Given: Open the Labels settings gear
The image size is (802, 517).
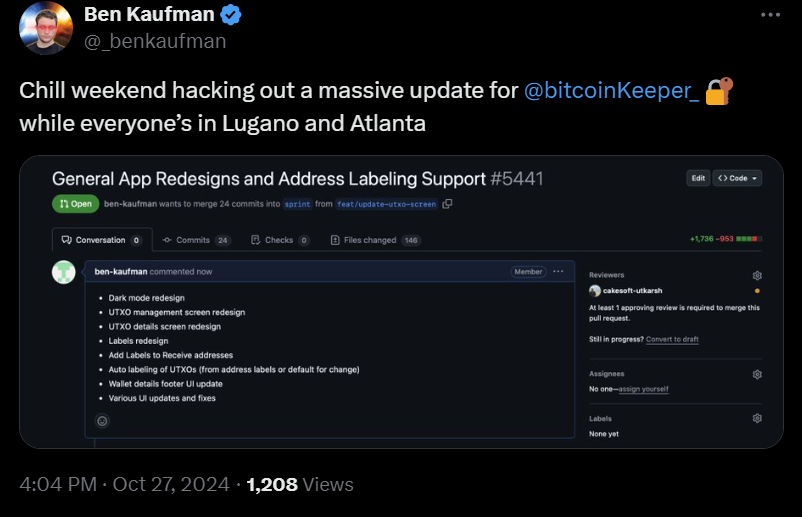Looking at the screenshot, I should coord(757,418).
